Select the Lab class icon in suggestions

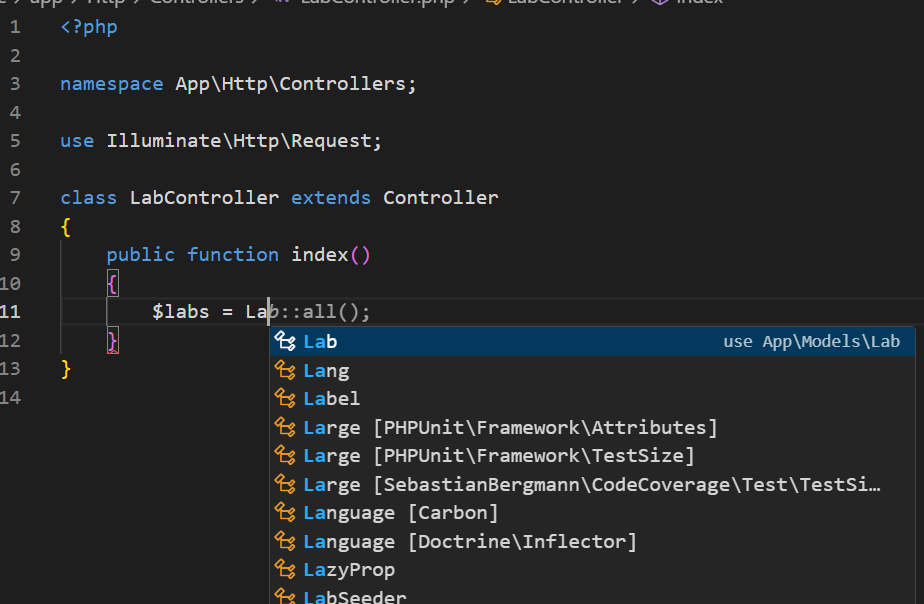pyautogui.click(x=285, y=341)
